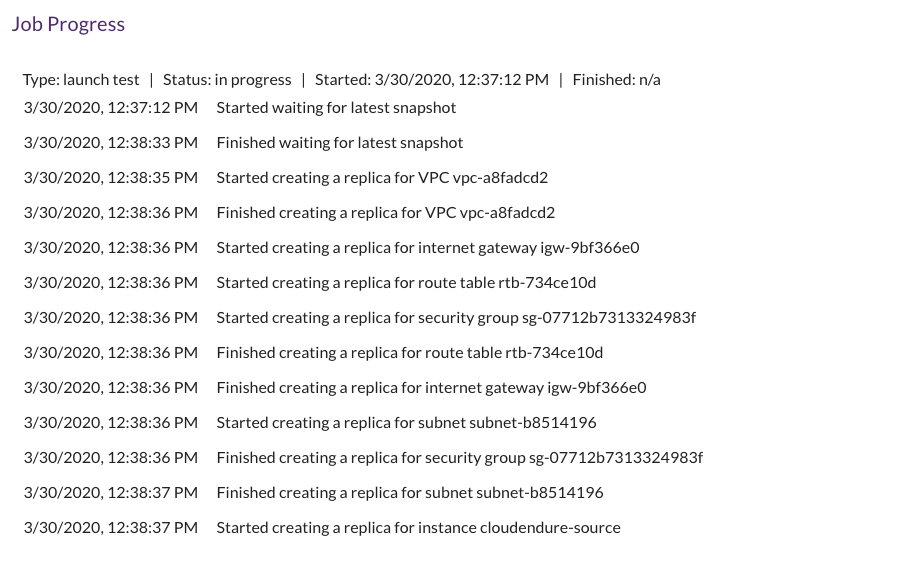
Task: Select Finished waiting for latest snapshot entry
Action: (x=340, y=143)
